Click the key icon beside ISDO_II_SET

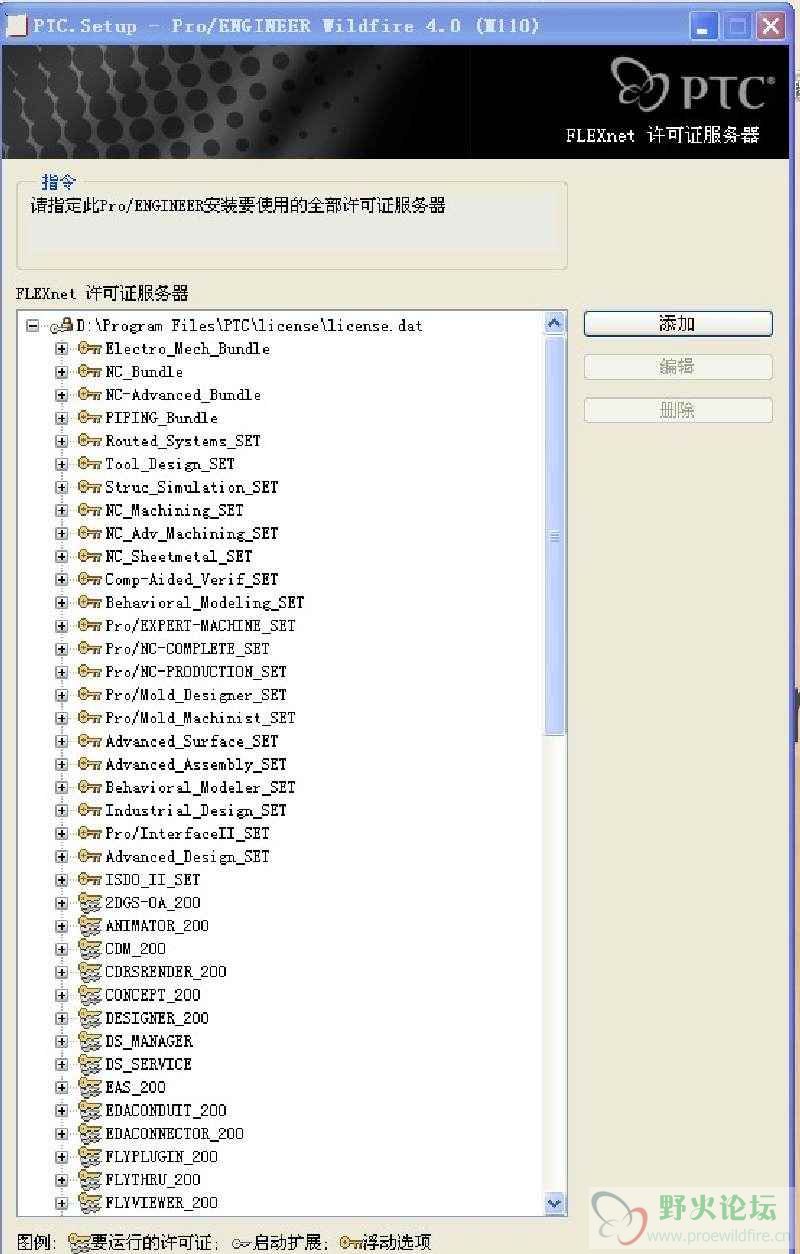(x=90, y=879)
